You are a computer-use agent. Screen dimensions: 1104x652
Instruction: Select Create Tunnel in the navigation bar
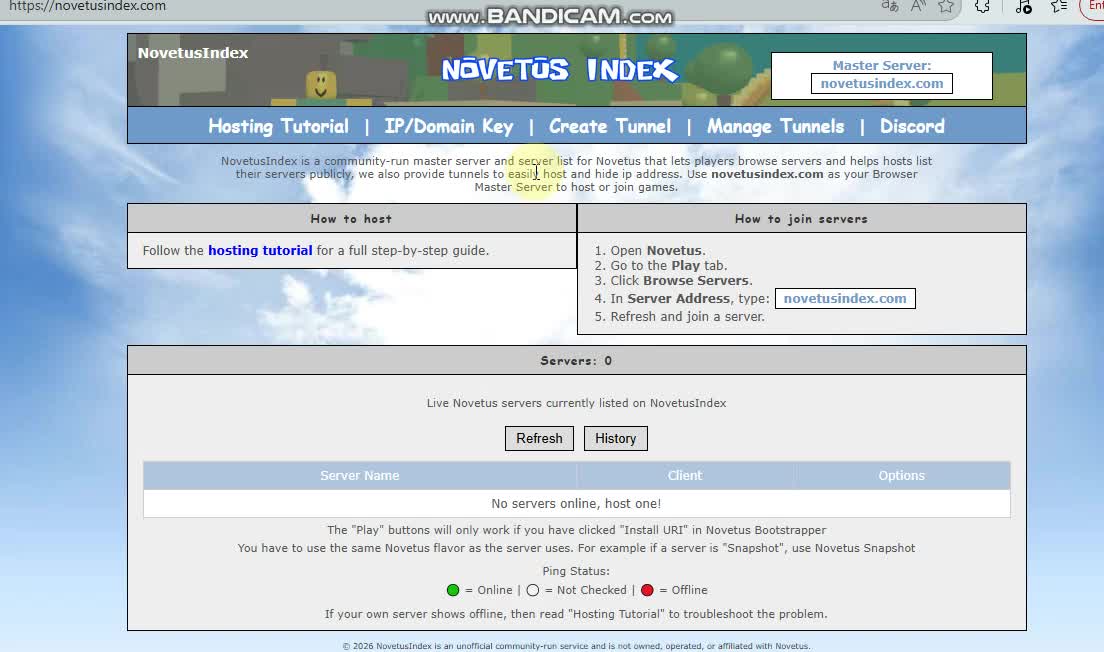tap(610, 126)
